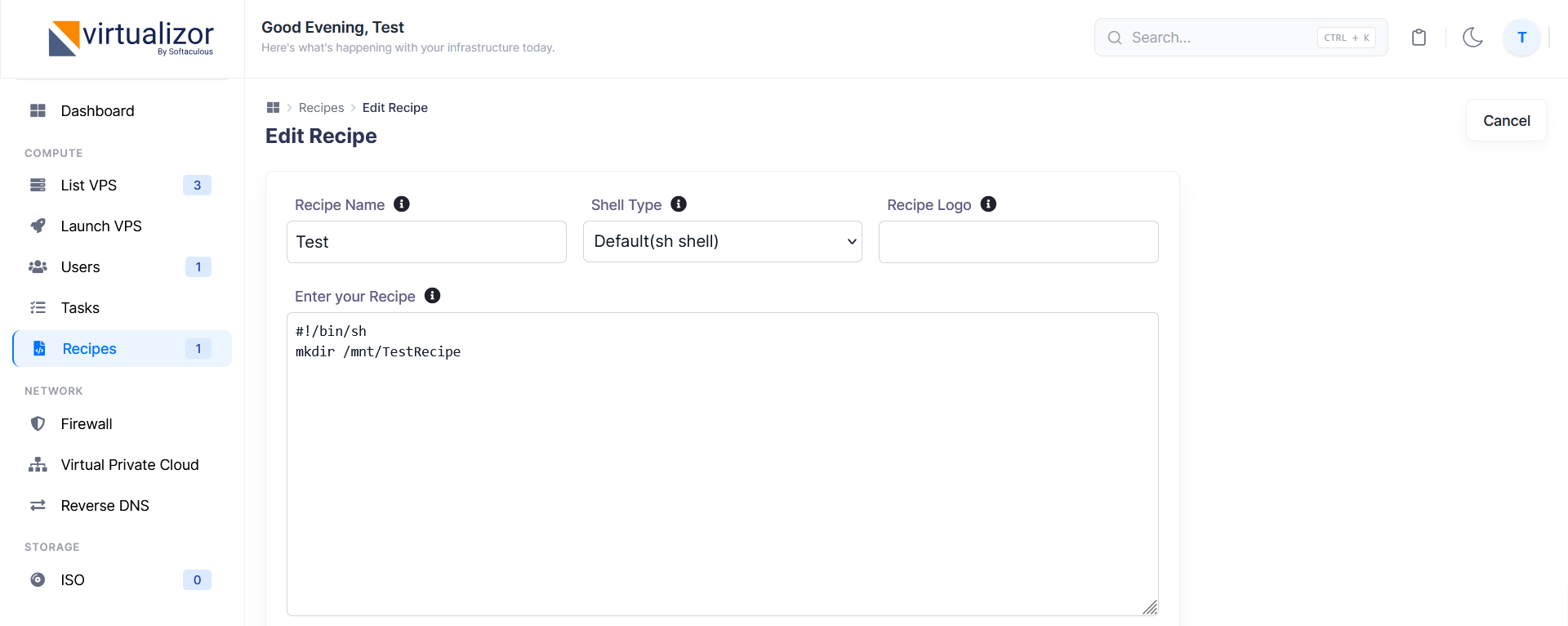Click the Virtualizor logo

(x=131, y=38)
